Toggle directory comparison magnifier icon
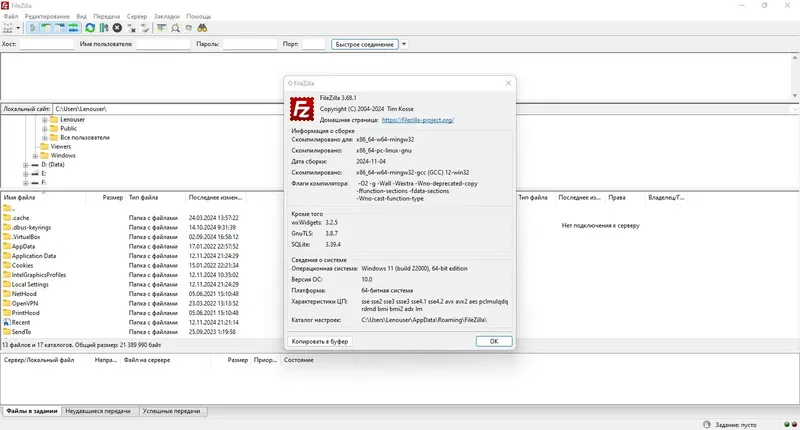This screenshot has height=430, width=800. [x=176, y=28]
